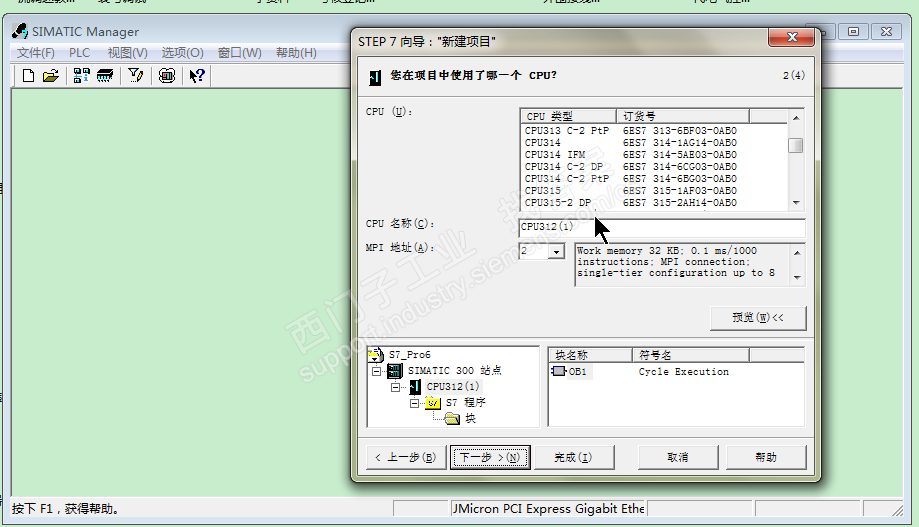The height and width of the screenshot is (527, 919).
Task: Click the 块名称 column header
Action: click(x=590, y=355)
